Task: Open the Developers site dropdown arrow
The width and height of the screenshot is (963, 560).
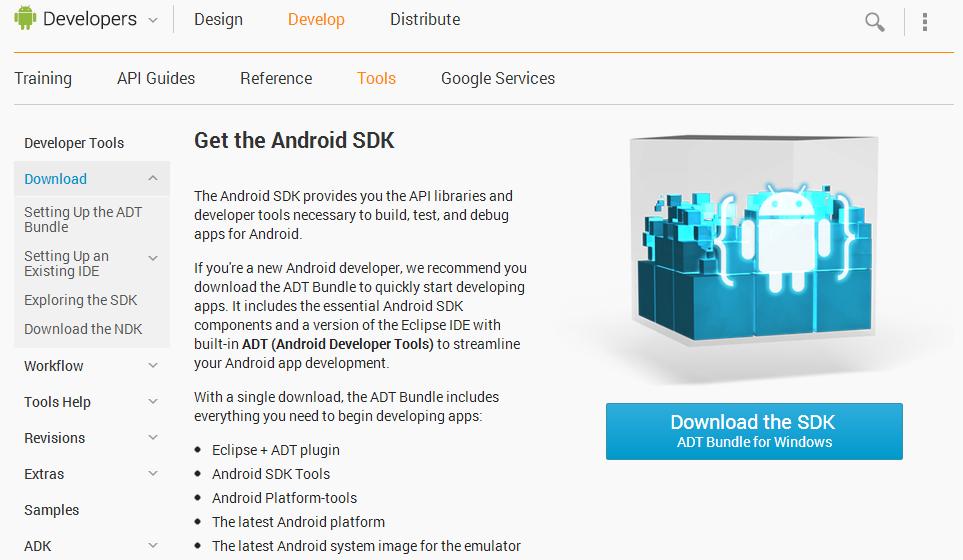Action: pos(153,20)
